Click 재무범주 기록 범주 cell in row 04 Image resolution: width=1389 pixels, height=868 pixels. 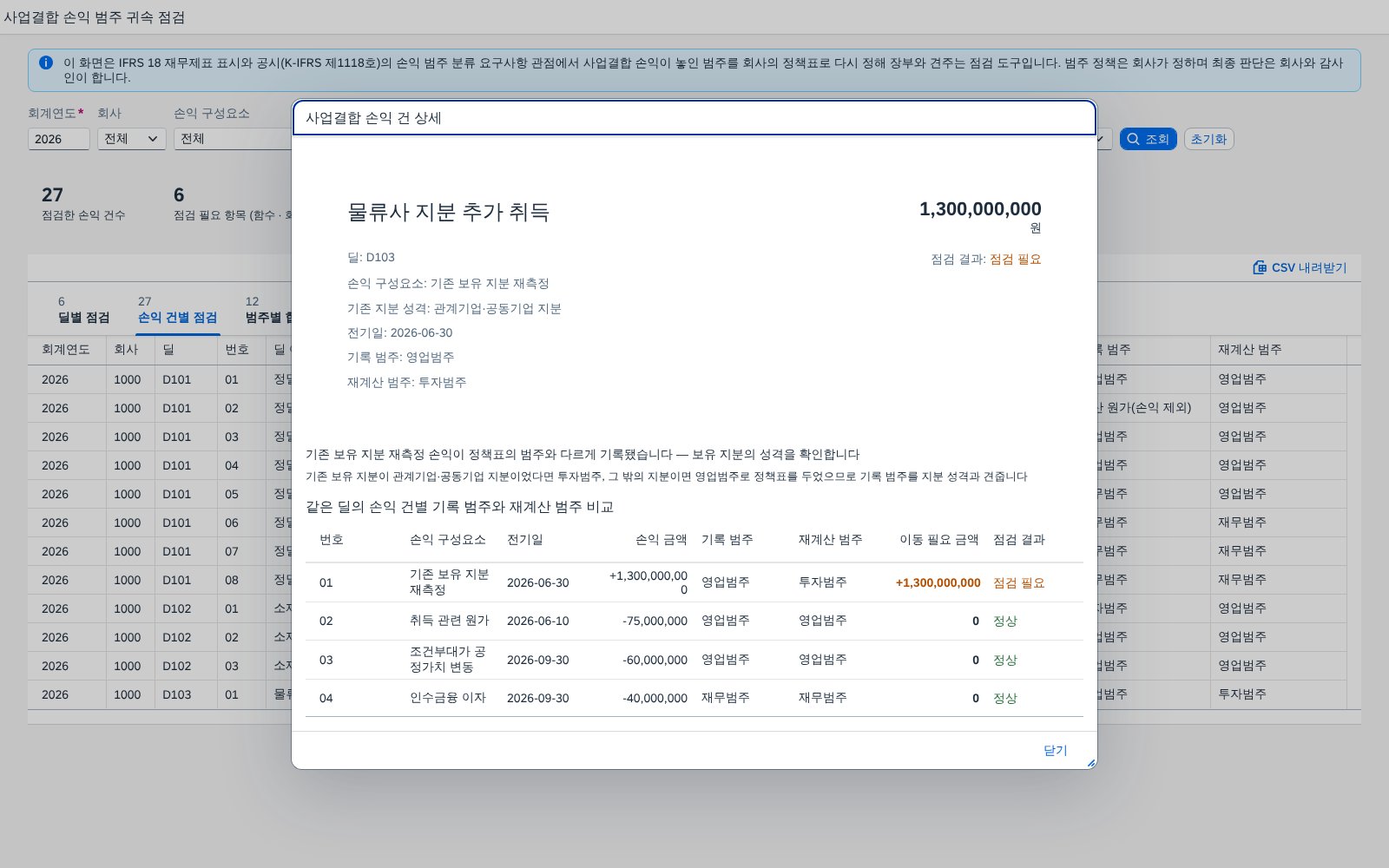click(726, 698)
